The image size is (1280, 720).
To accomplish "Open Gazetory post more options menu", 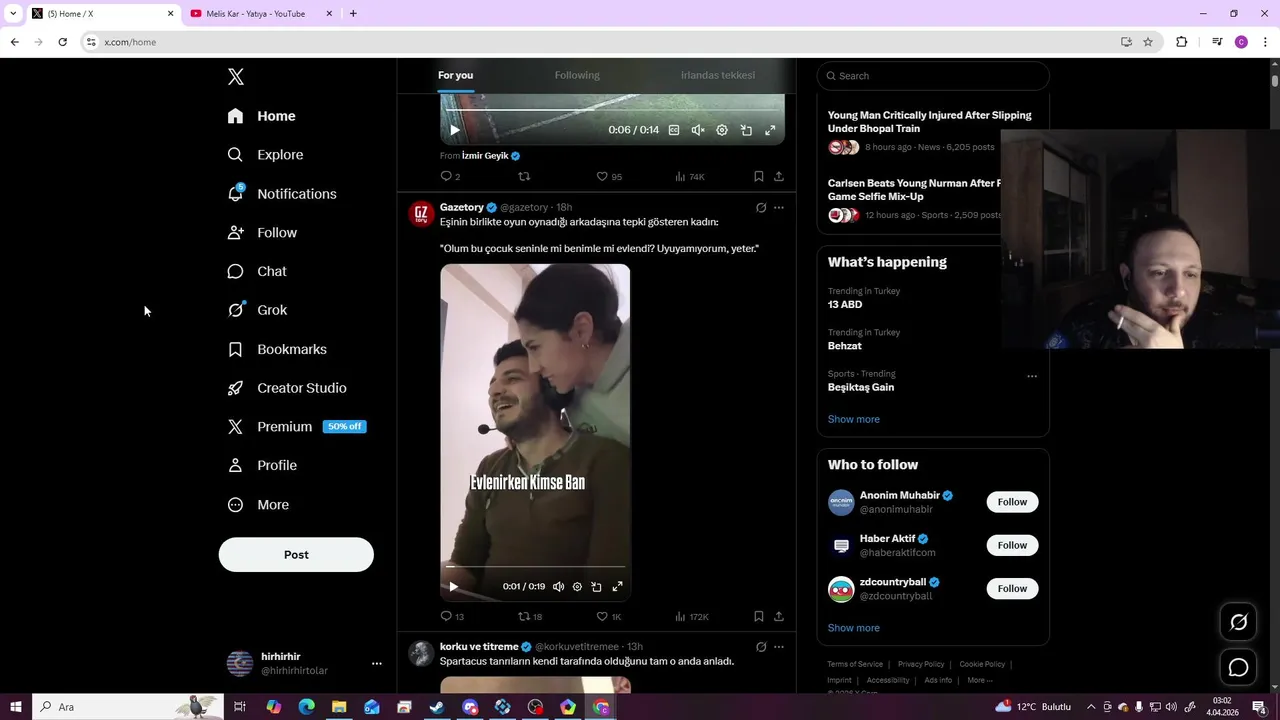I will coord(779,208).
